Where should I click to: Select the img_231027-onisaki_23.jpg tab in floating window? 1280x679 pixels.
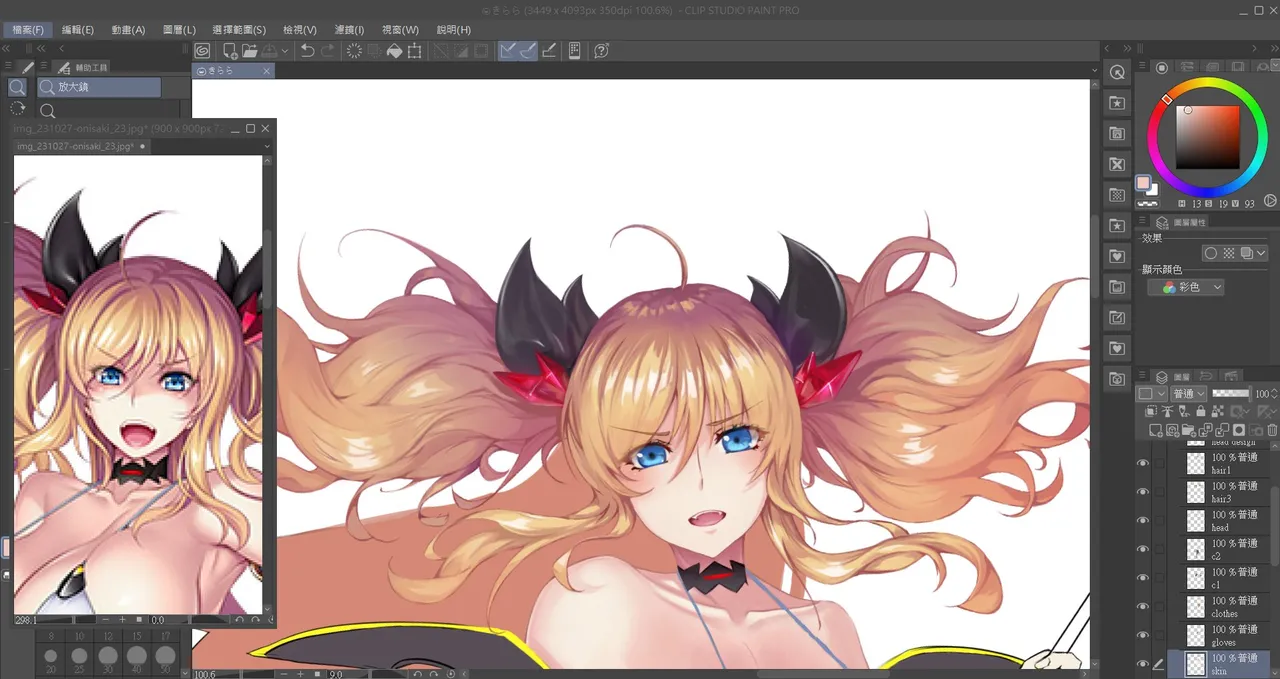pos(80,146)
